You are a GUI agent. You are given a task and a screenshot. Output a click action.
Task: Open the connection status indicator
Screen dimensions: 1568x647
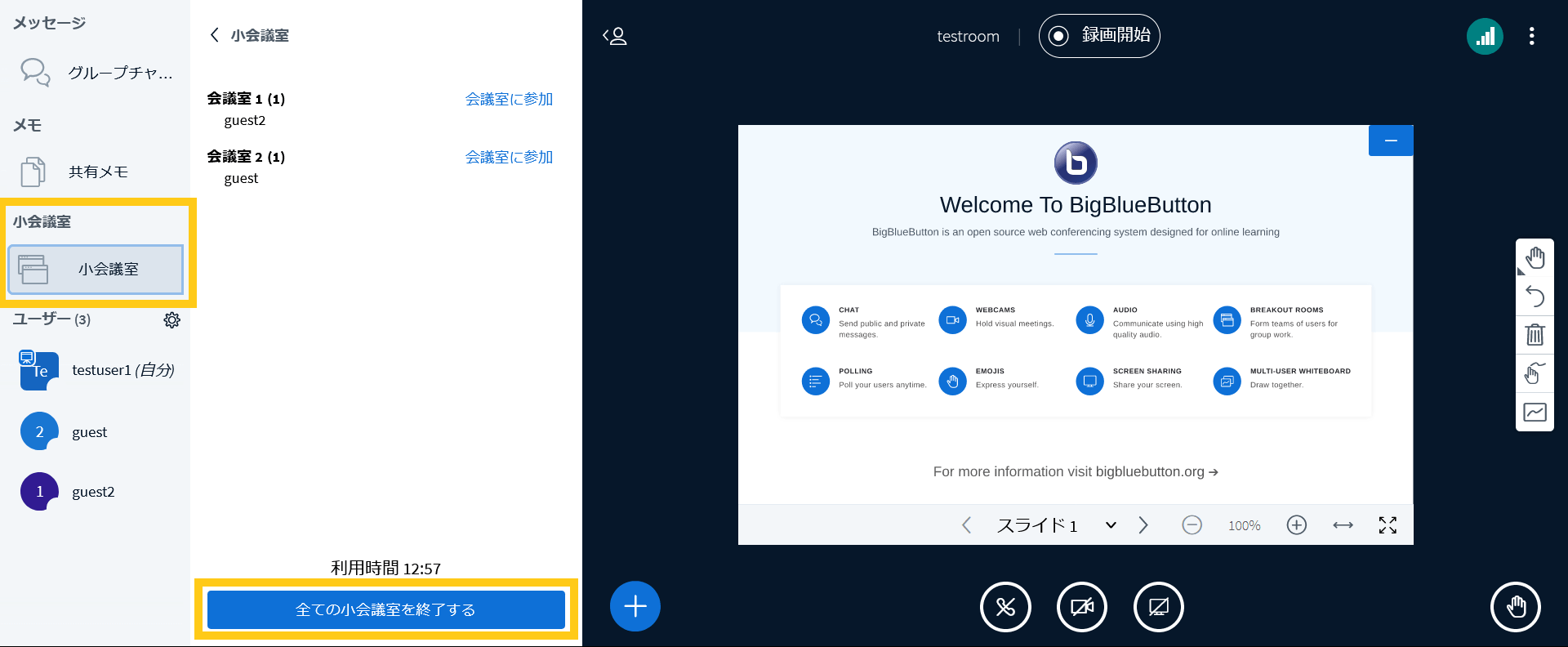(1485, 36)
